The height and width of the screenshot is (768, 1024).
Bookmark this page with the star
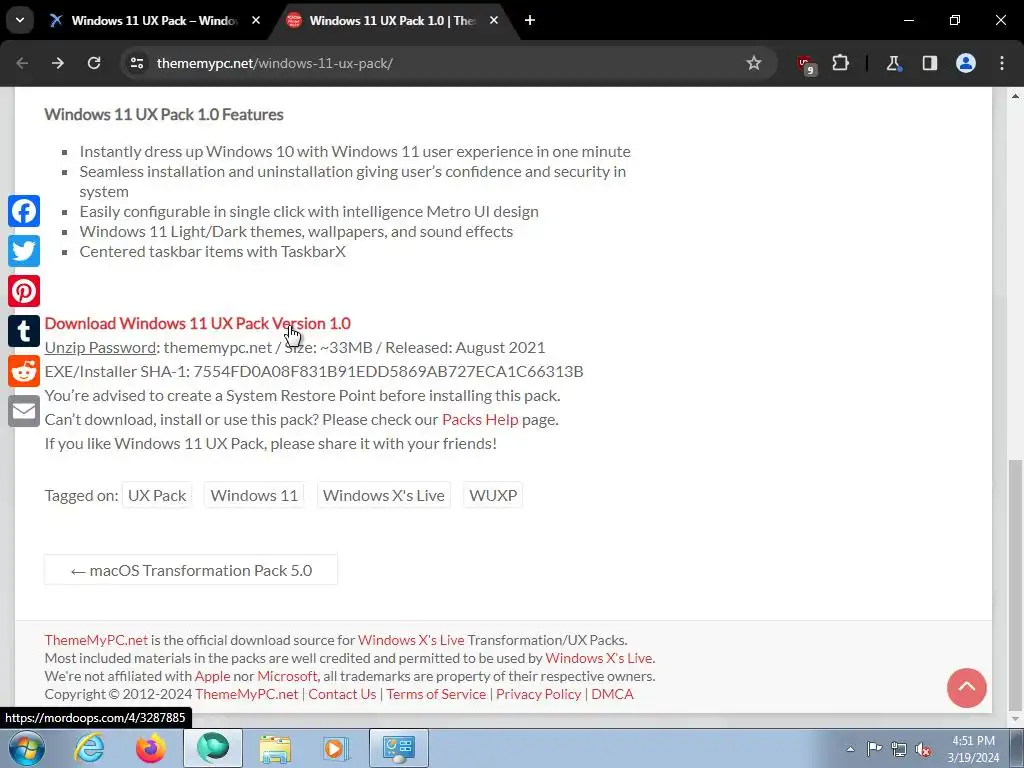click(754, 63)
